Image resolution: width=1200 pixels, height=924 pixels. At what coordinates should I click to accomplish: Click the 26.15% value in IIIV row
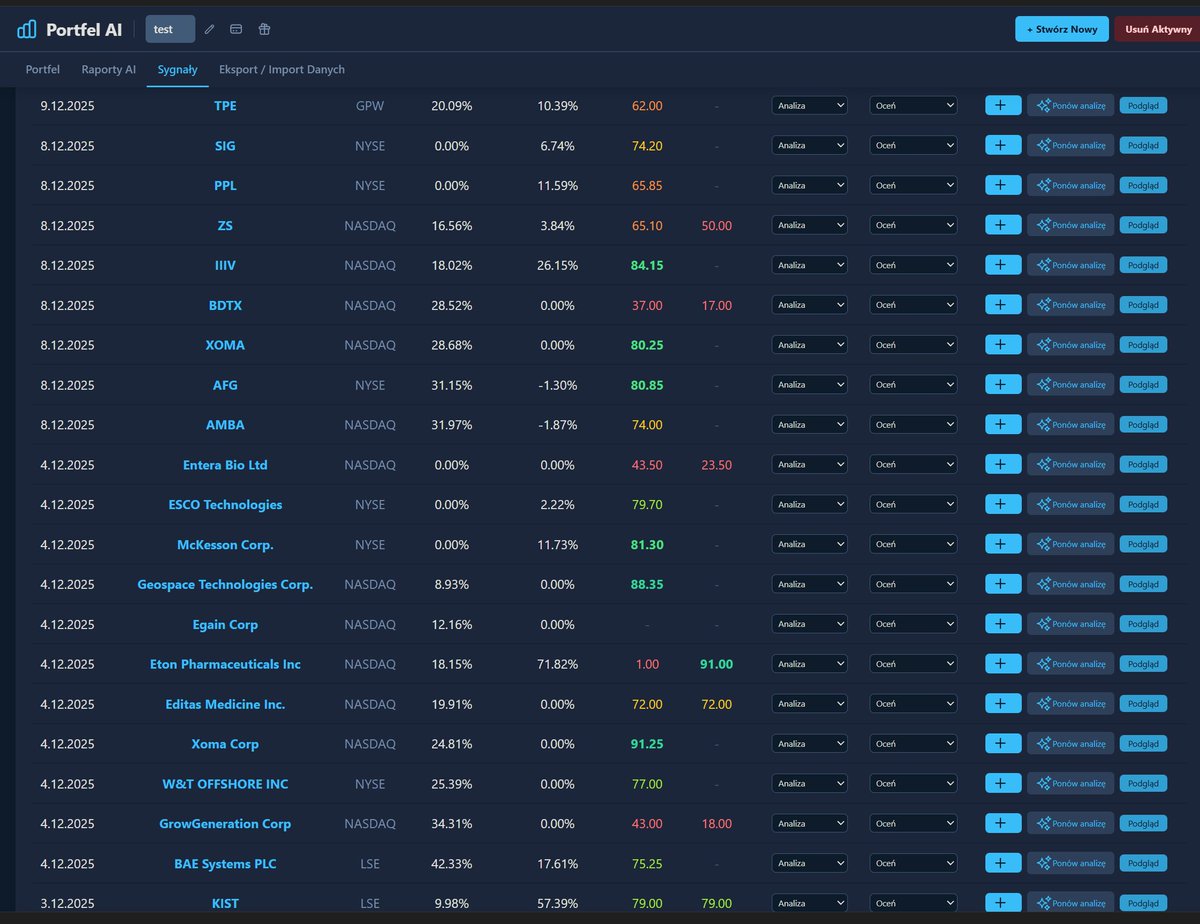point(556,265)
